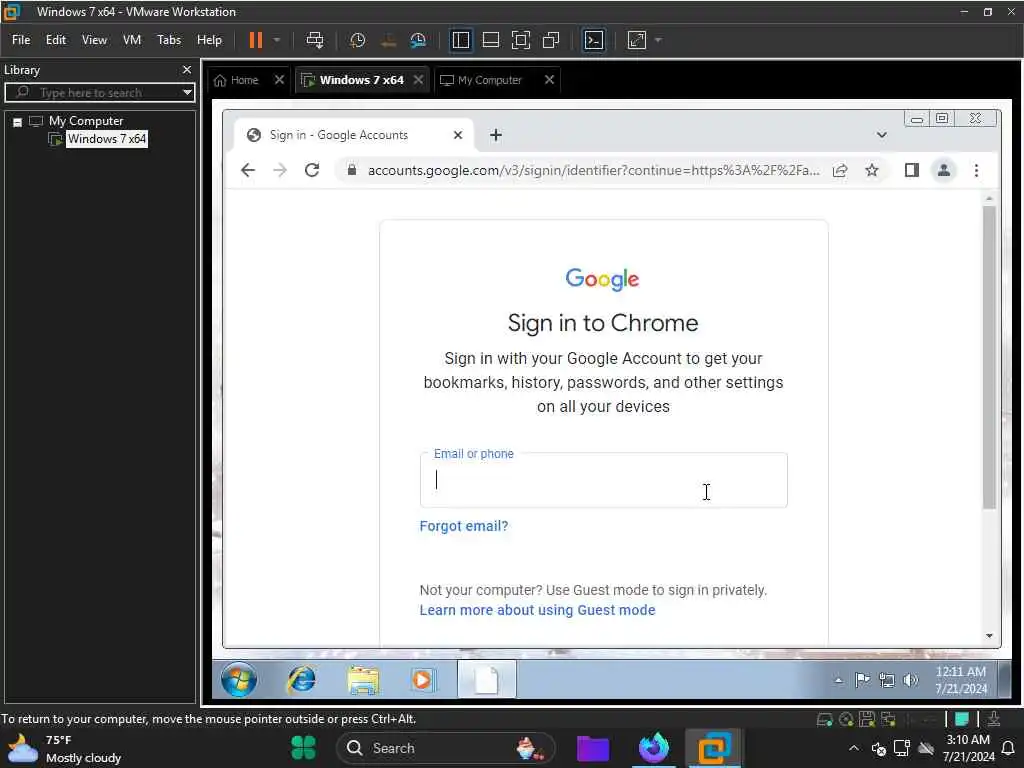Image resolution: width=1024 pixels, height=768 pixels.
Task: Go back in Chrome
Action: [x=248, y=170]
